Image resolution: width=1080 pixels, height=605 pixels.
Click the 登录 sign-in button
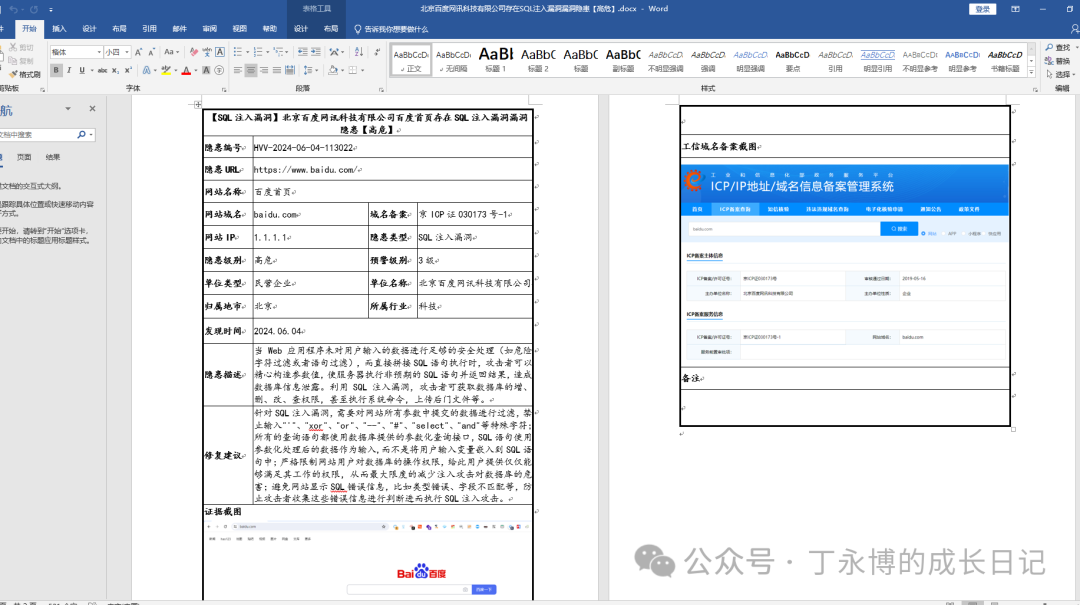pyautogui.click(x=983, y=9)
